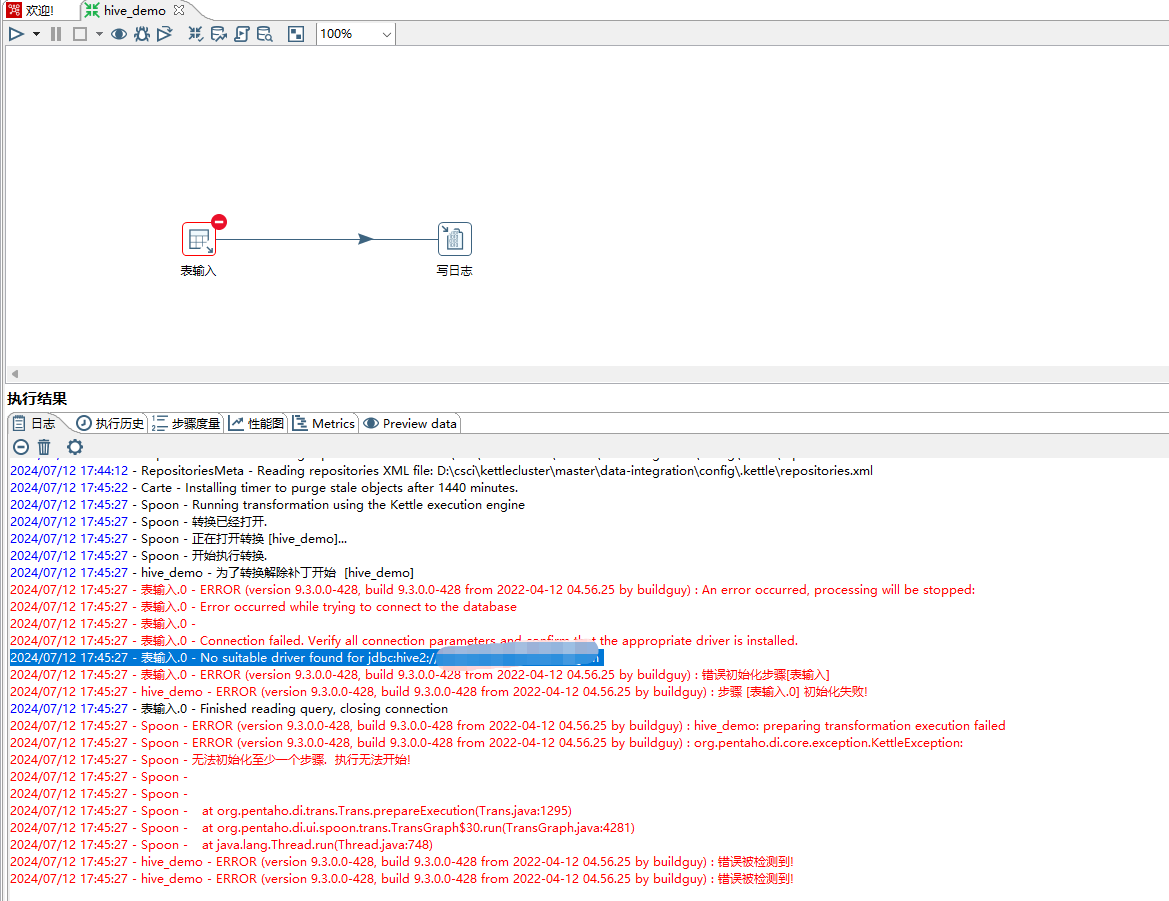Click the Explore database icon
1169x901 pixels.
(x=265, y=34)
